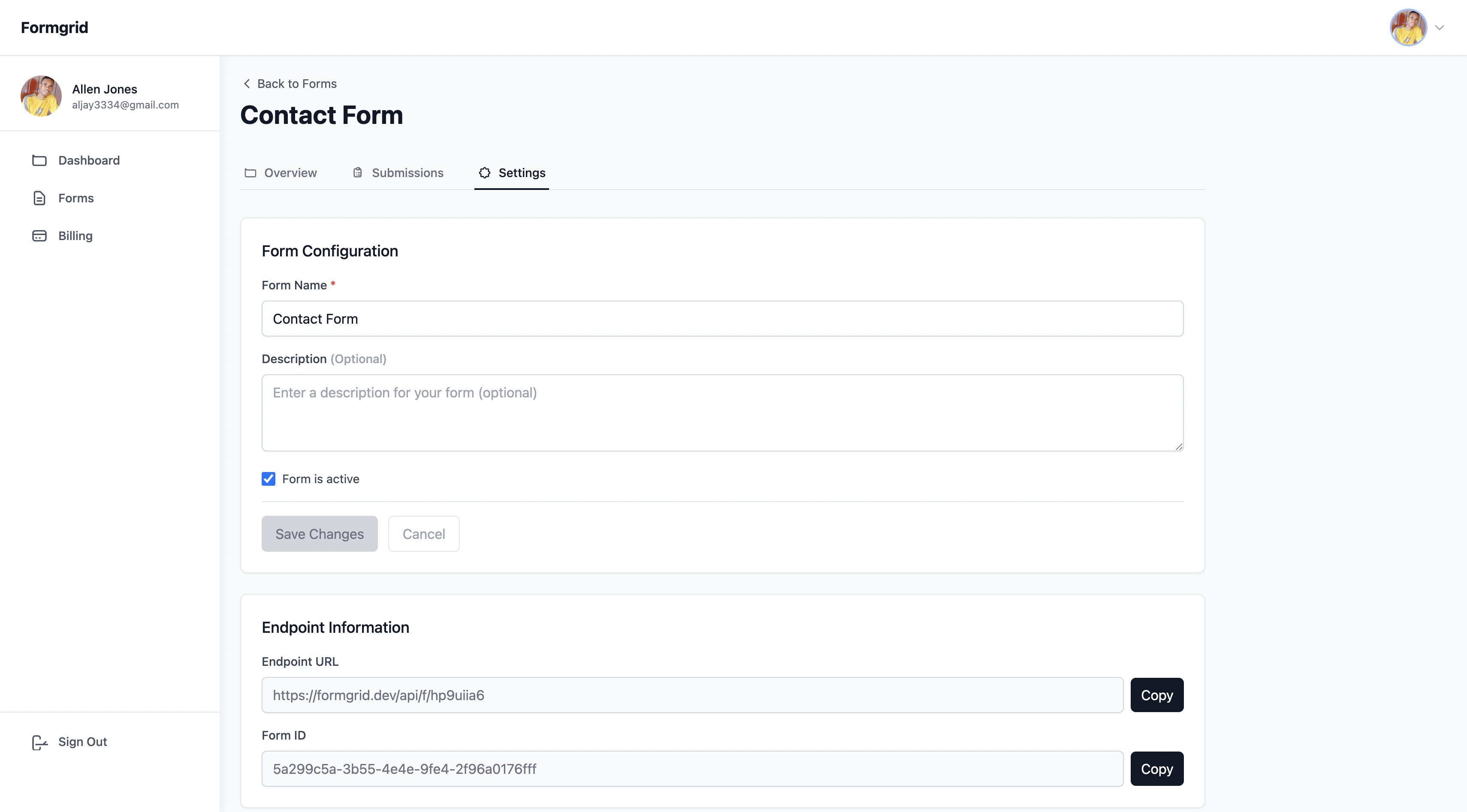Click the Sign Out door icon
This screenshot has width=1467, height=812.
[x=39, y=742]
